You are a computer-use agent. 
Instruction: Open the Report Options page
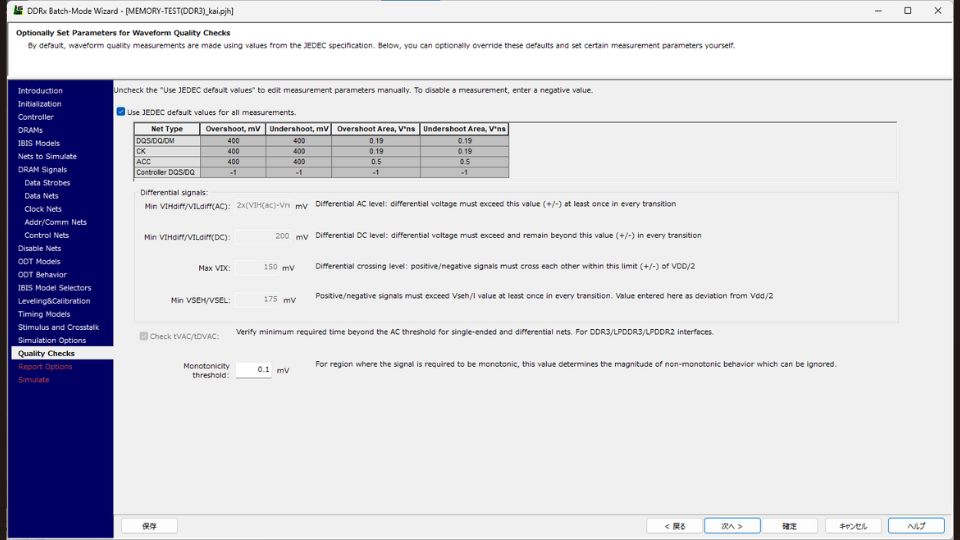pos(45,367)
